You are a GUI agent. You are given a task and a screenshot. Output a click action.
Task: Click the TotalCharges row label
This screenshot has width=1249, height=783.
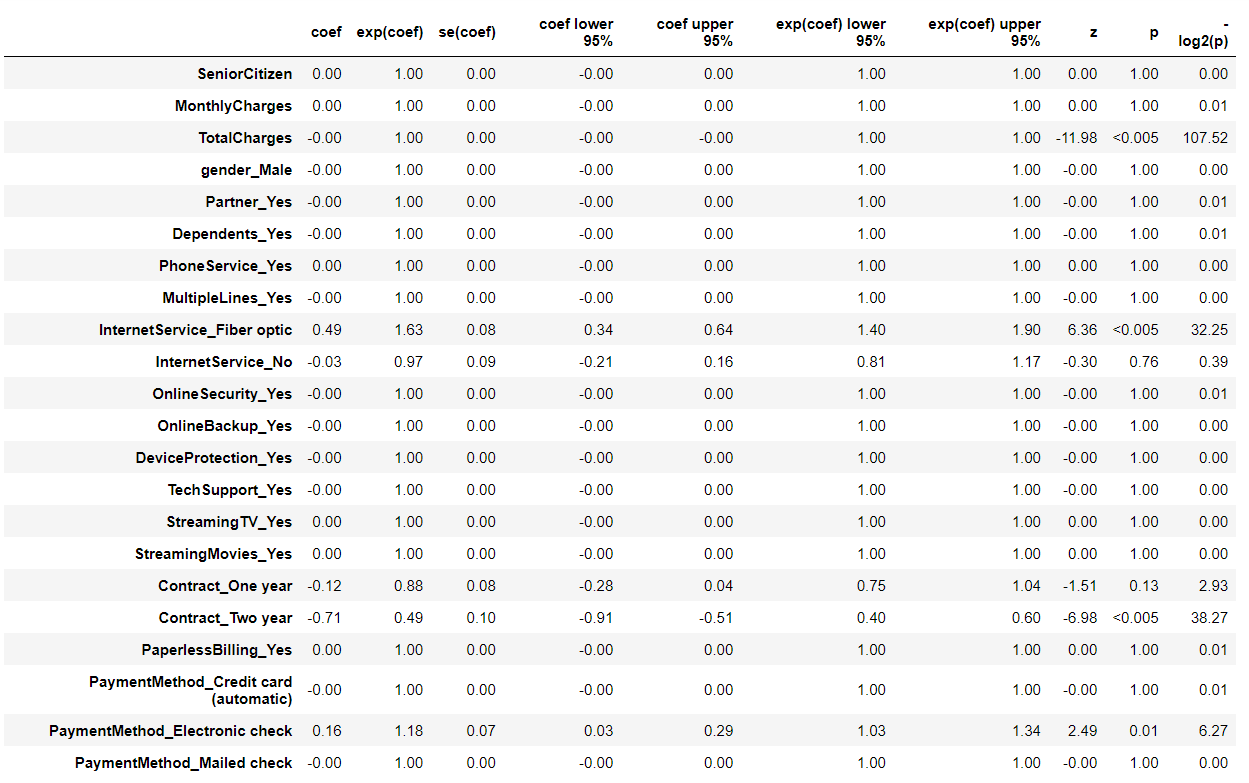click(245, 138)
